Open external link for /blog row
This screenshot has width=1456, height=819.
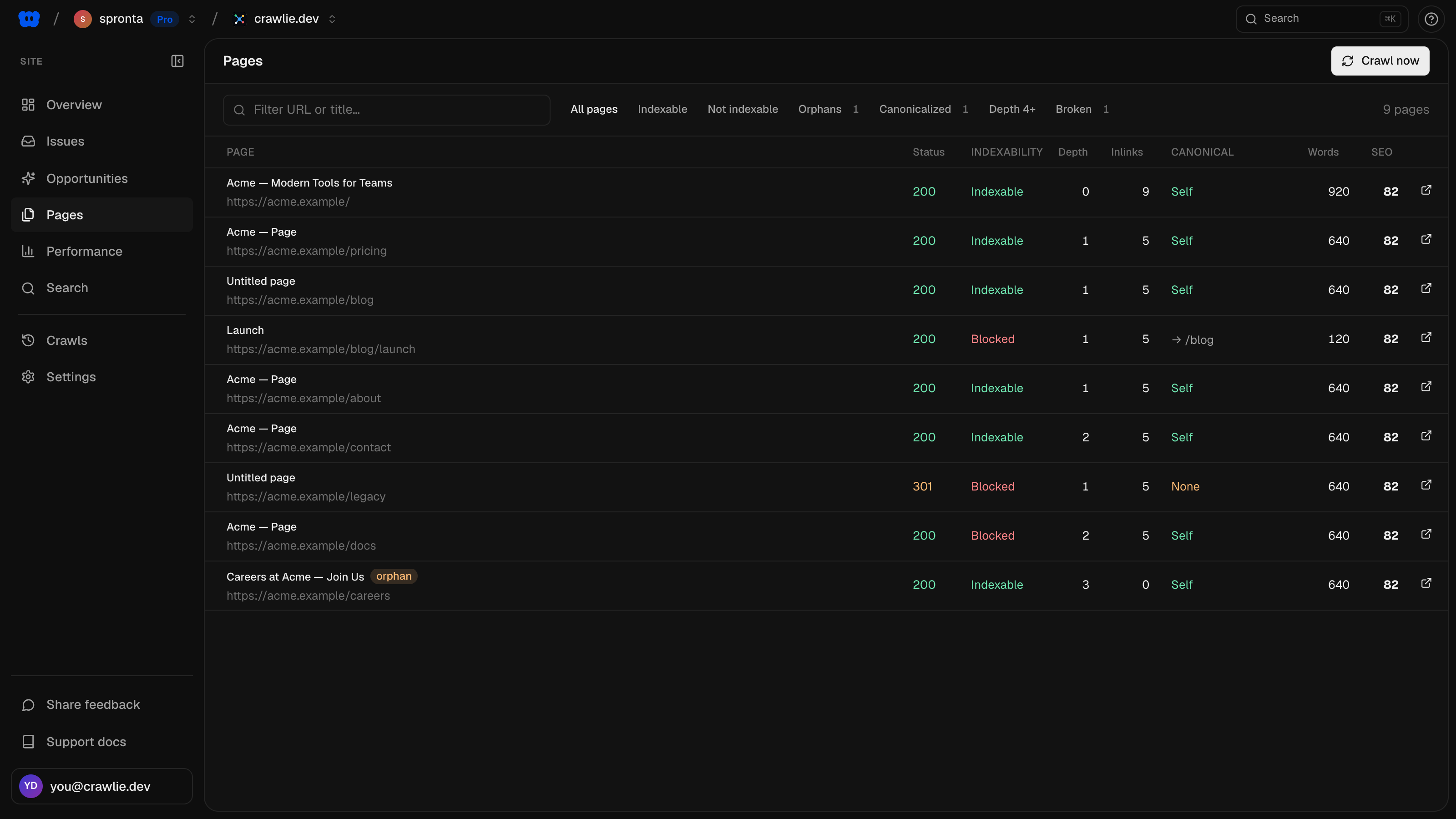[x=1426, y=288]
